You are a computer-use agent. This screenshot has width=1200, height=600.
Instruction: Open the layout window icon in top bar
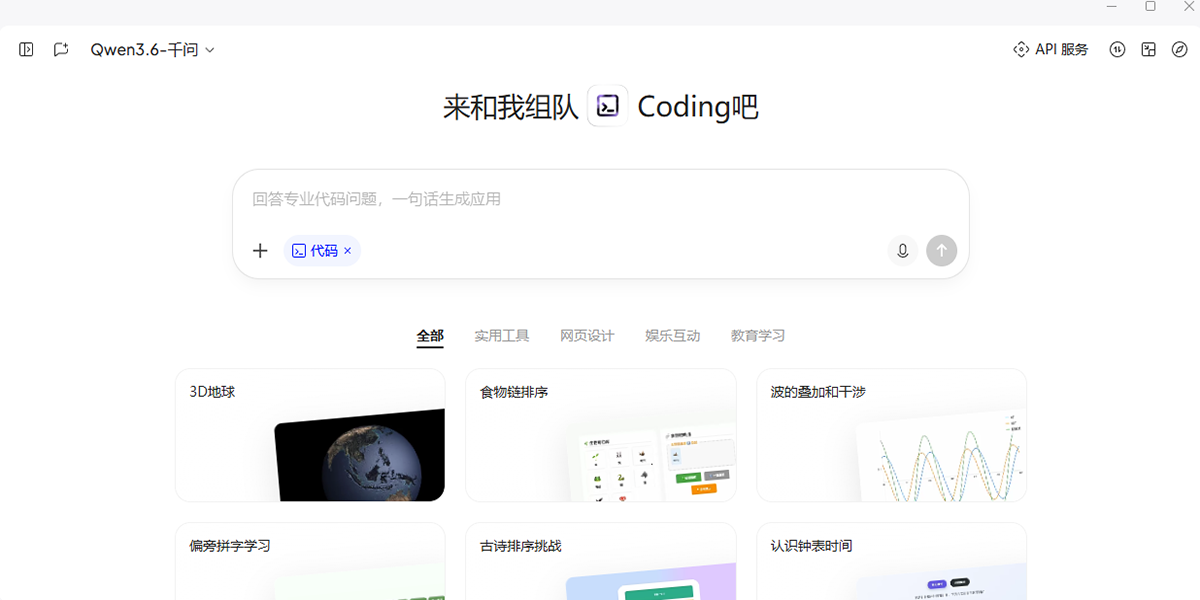tap(1149, 49)
